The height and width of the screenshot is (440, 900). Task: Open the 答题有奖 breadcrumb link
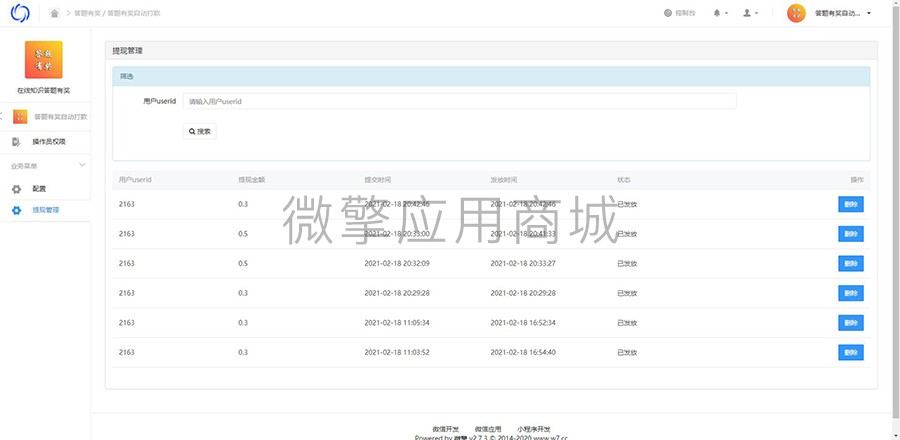(86, 13)
